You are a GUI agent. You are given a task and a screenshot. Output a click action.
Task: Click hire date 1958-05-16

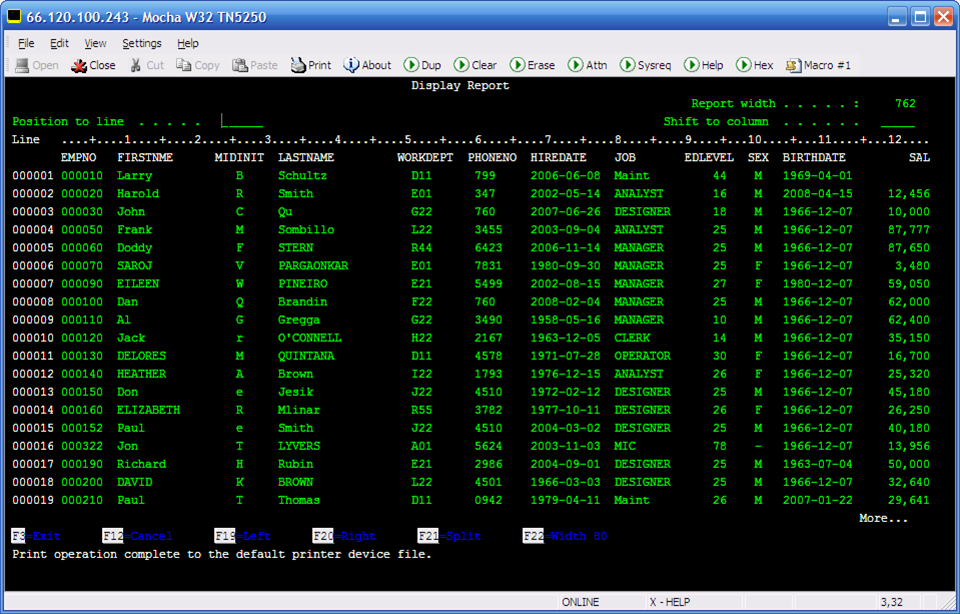tap(565, 320)
